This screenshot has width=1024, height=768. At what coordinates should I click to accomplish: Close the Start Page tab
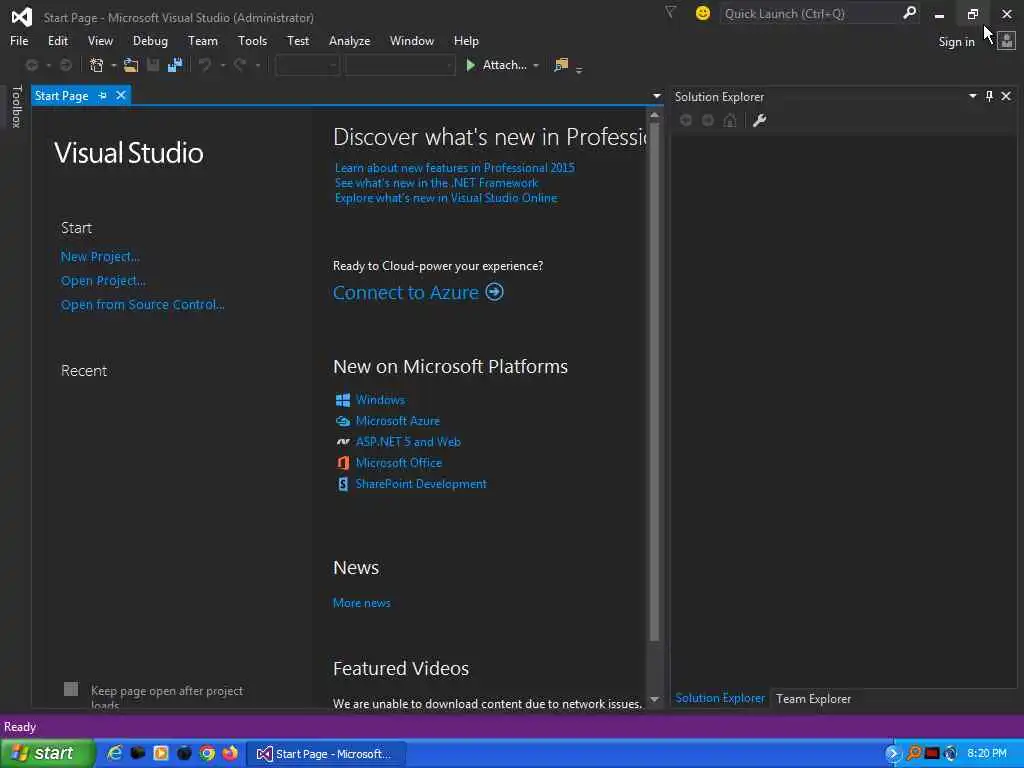tap(121, 95)
